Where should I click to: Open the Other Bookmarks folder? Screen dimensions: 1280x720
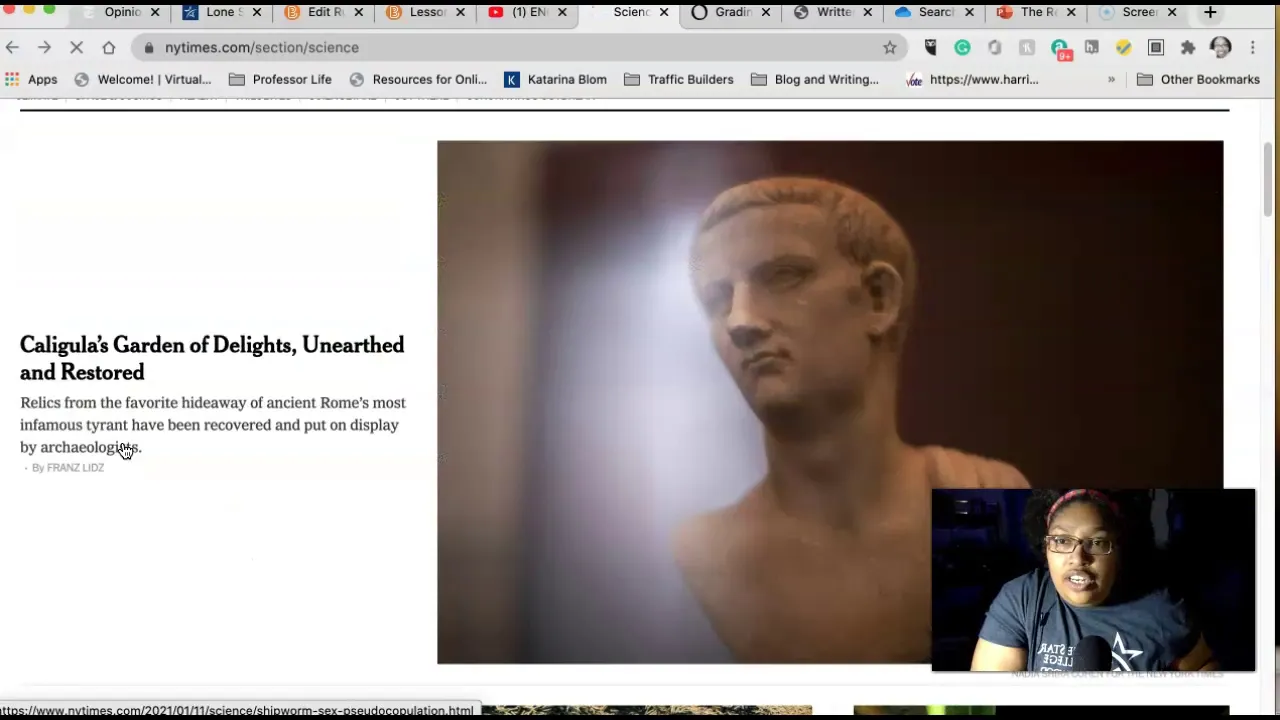pos(1198,79)
